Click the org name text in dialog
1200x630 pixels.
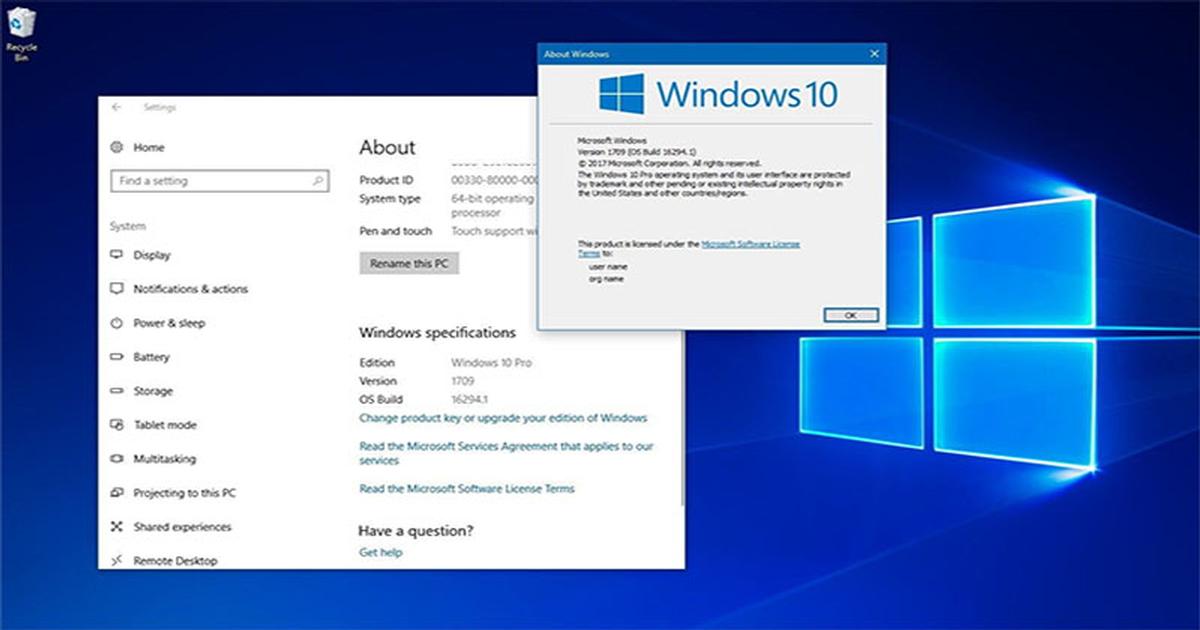click(606, 279)
